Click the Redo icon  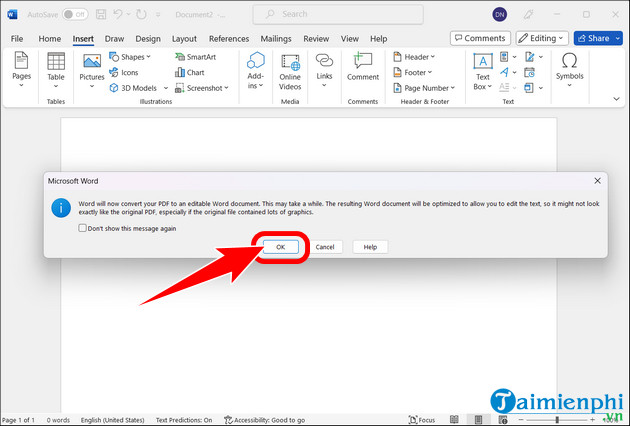click(141, 14)
